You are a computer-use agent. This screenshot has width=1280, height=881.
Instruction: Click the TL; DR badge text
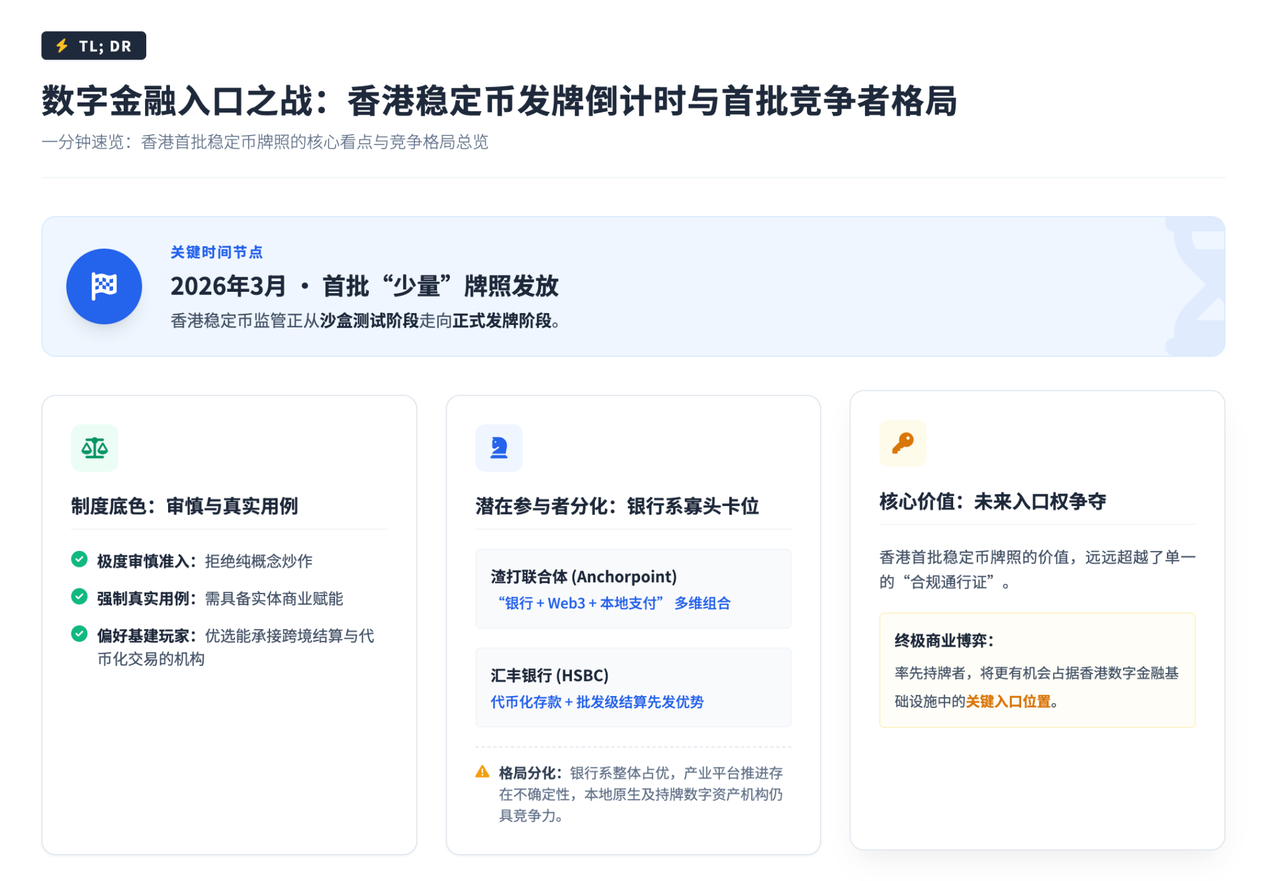point(105,46)
